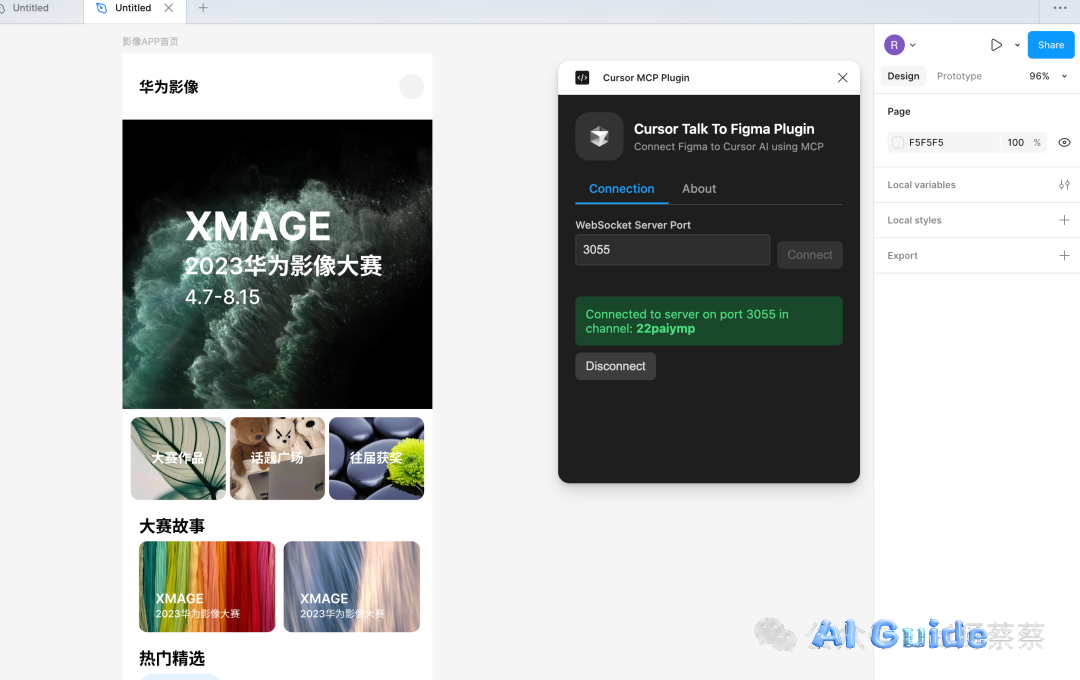Select the About tab in plugin

699,189
